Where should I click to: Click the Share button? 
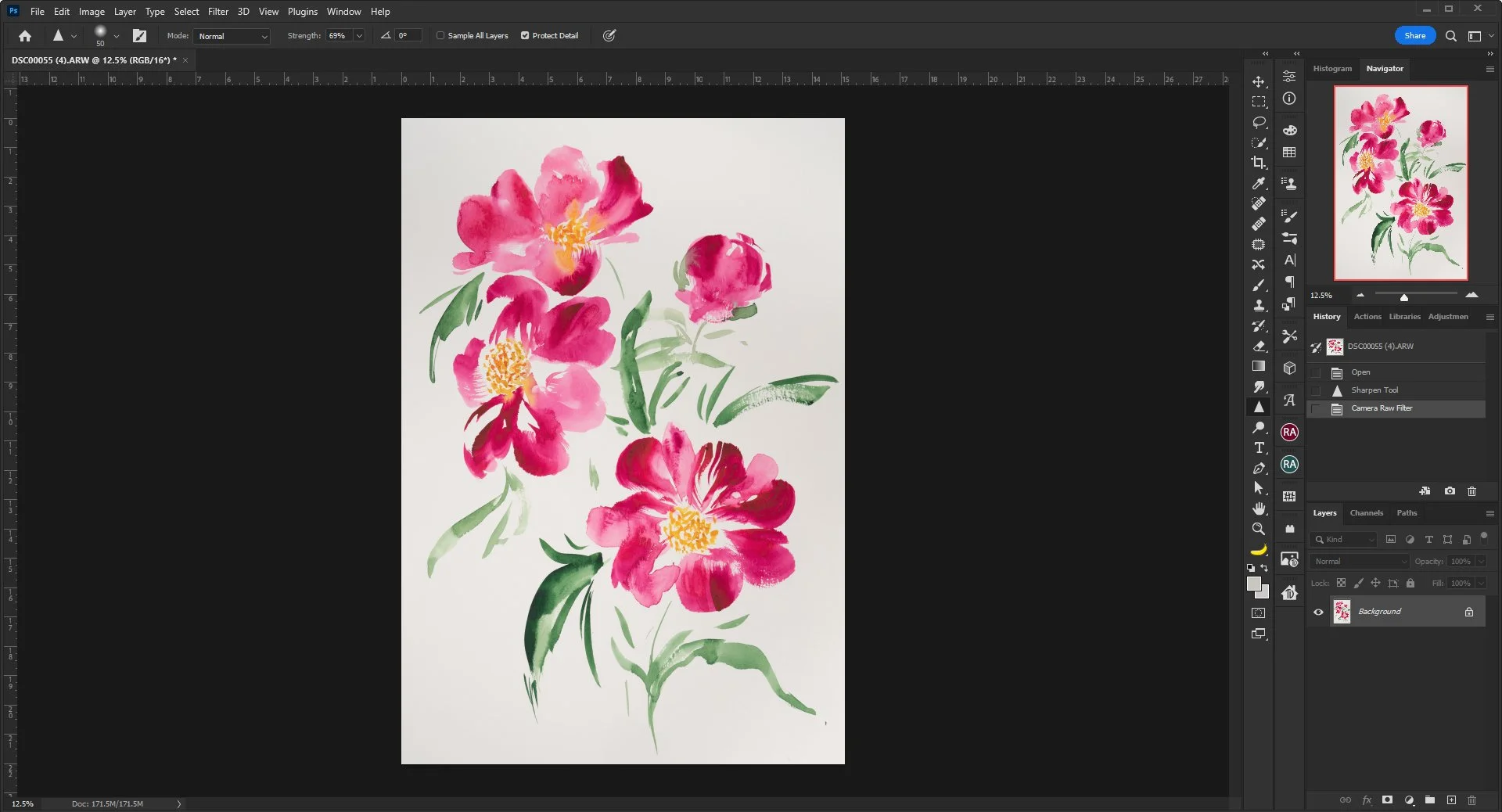coord(1414,36)
